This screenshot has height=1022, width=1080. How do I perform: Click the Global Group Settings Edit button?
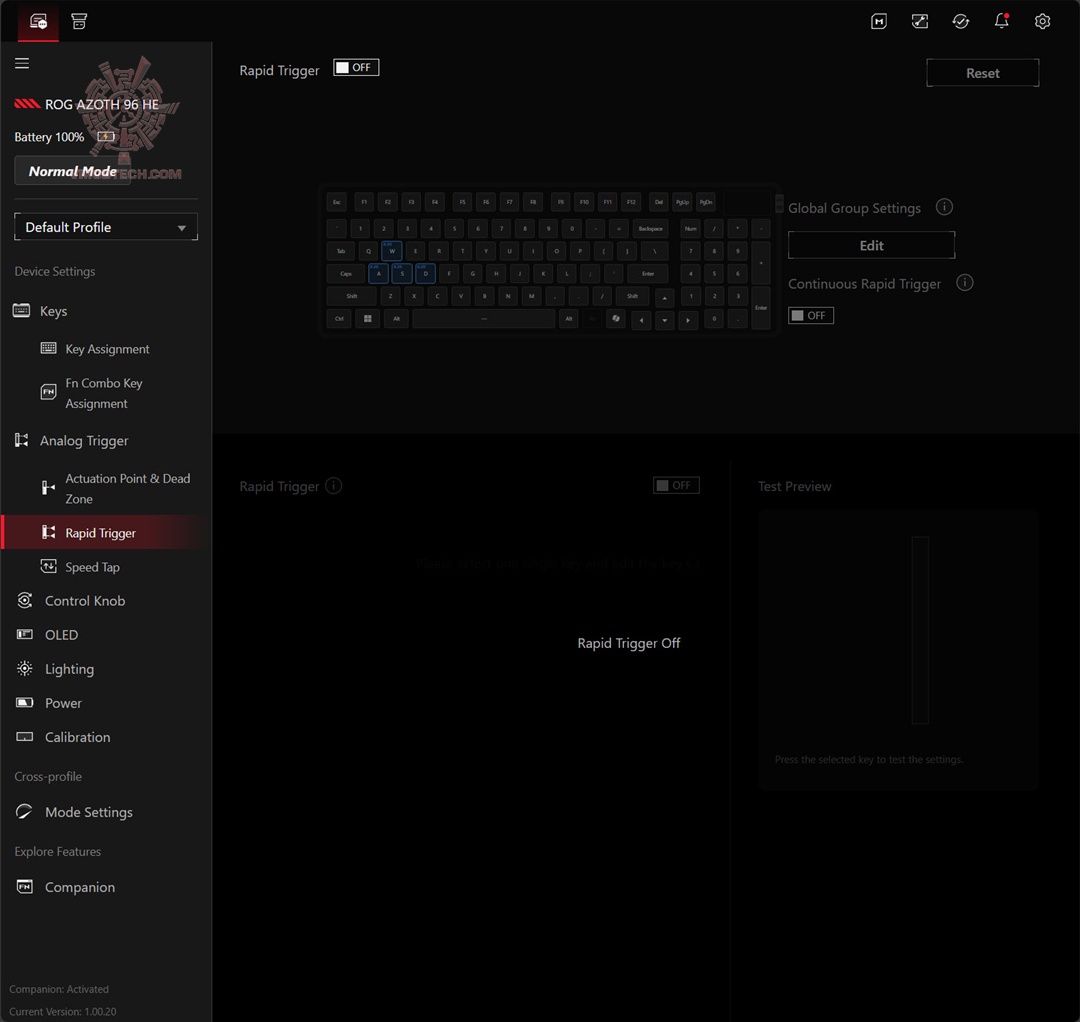[871, 245]
